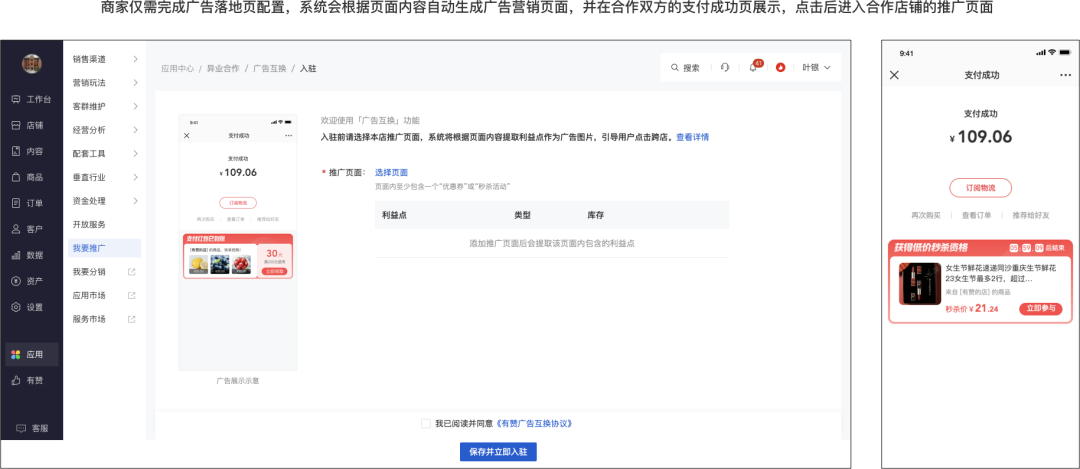Go to 异业合作 breadcrumb
Viewport: 1080px width, 469px height.
(223, 68)
